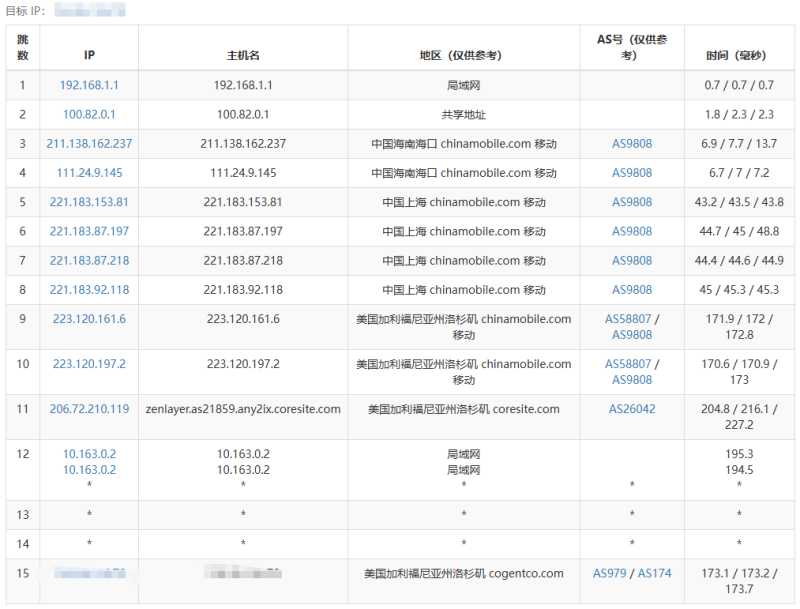The width and height of the screenshot is (800, 609).
Task: Select time cell 45 / 45.3 / 45.3
Action: tap(739, 290)
